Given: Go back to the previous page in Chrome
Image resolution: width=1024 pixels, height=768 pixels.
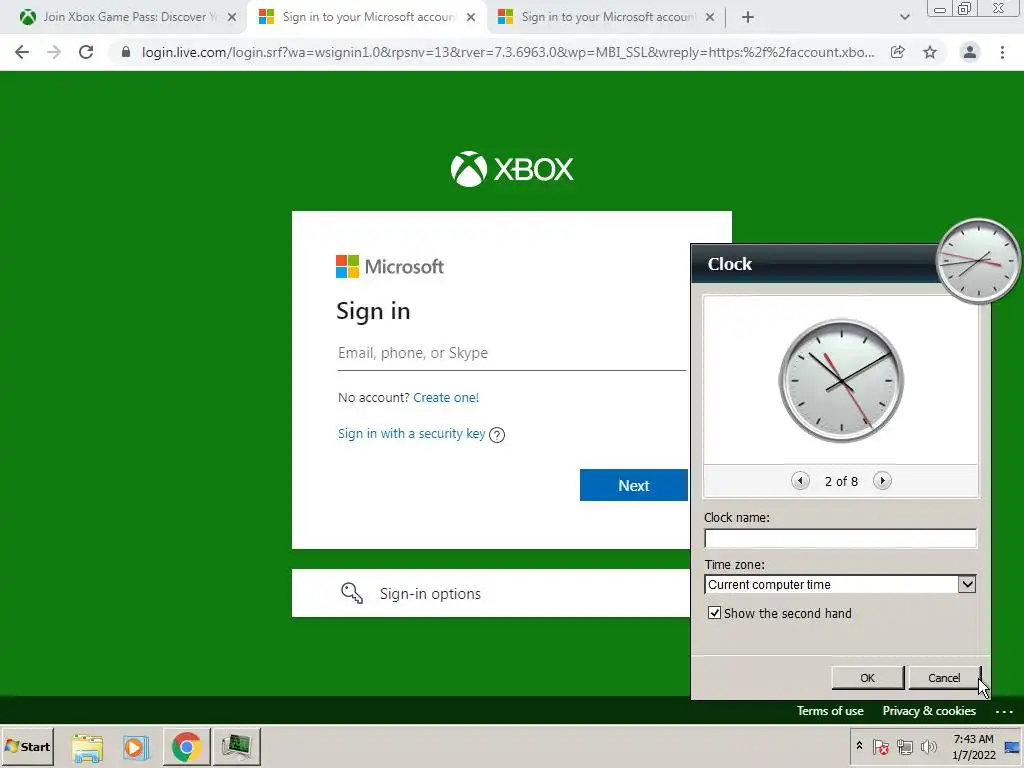Looking at the screenshot, I should coord(22,52).
